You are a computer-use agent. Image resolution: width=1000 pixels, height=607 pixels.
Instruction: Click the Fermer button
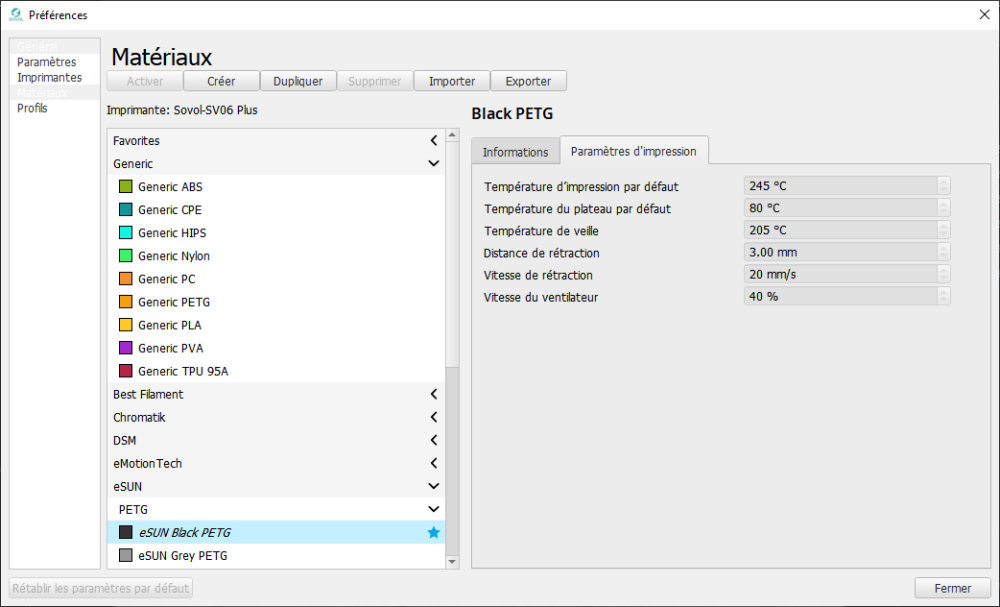click(x=953, y=588)
